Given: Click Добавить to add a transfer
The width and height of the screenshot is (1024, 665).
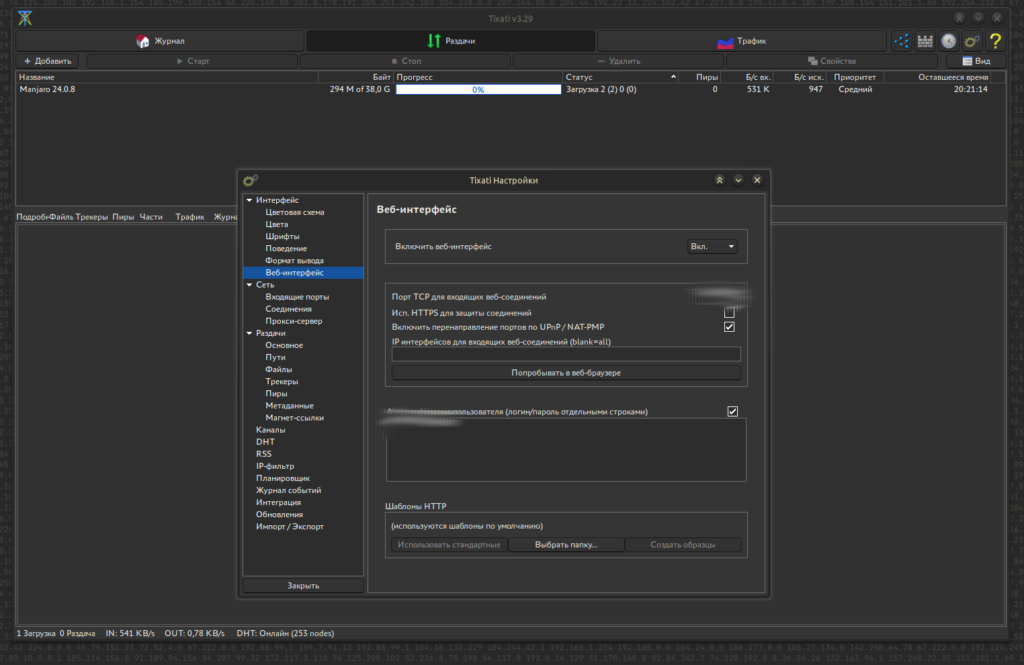Looking at the screenshot, I should [x=48, y=61].
